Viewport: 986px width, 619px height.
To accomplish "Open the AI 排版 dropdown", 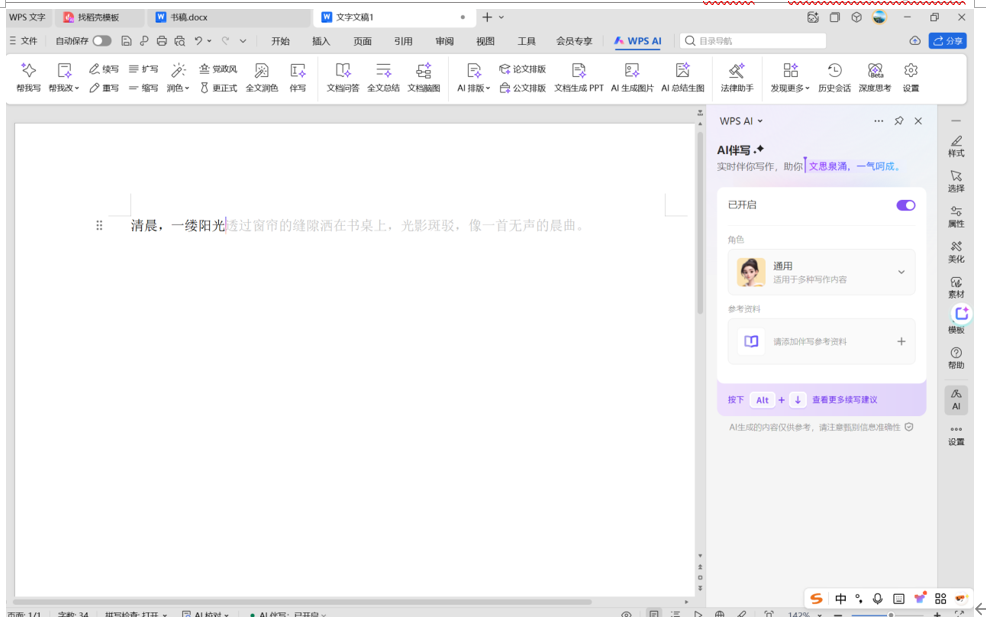I will tap(474, 77).
